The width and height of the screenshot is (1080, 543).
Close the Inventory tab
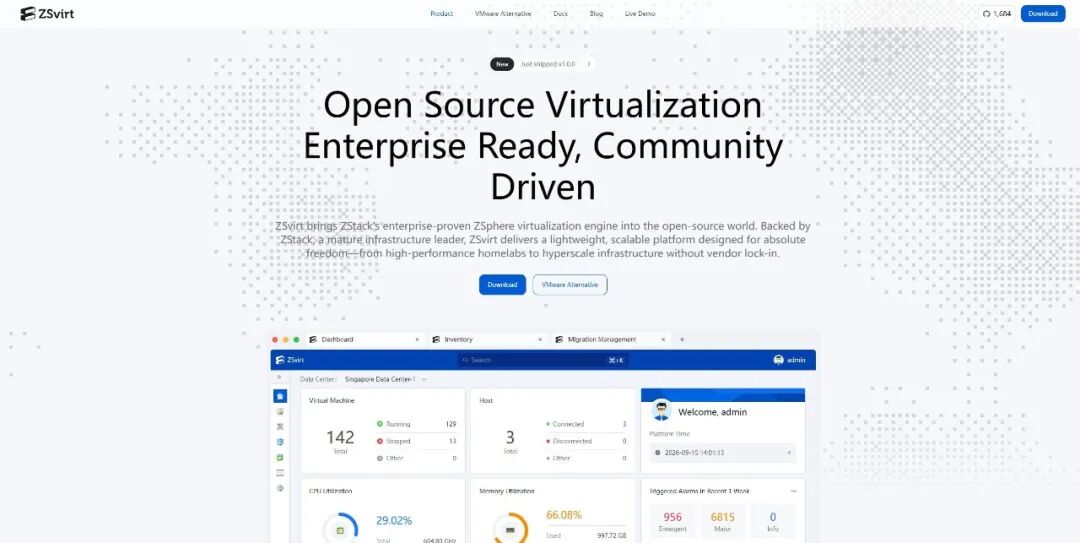click(540, 340)
